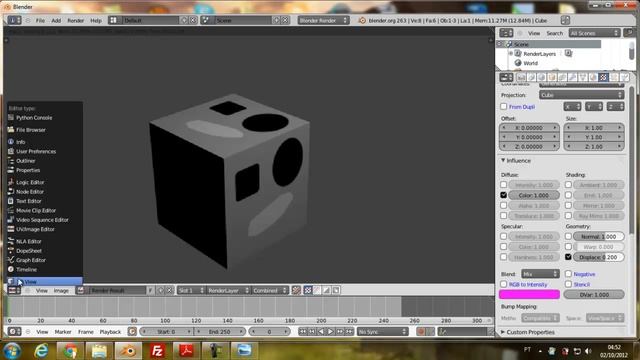Open render engine dropdown Blender Render
Image resolution: width=640 pixels, height=360 pixels.
pyautogui.click(x=323, y=20)
